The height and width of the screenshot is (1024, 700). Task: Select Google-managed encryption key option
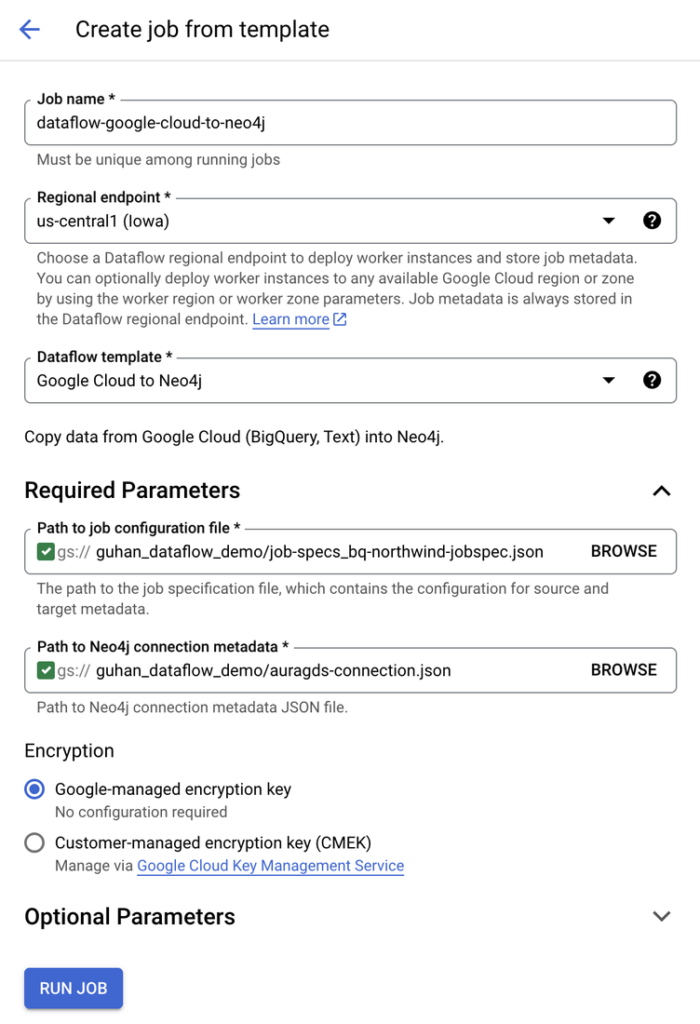[35, 789]
